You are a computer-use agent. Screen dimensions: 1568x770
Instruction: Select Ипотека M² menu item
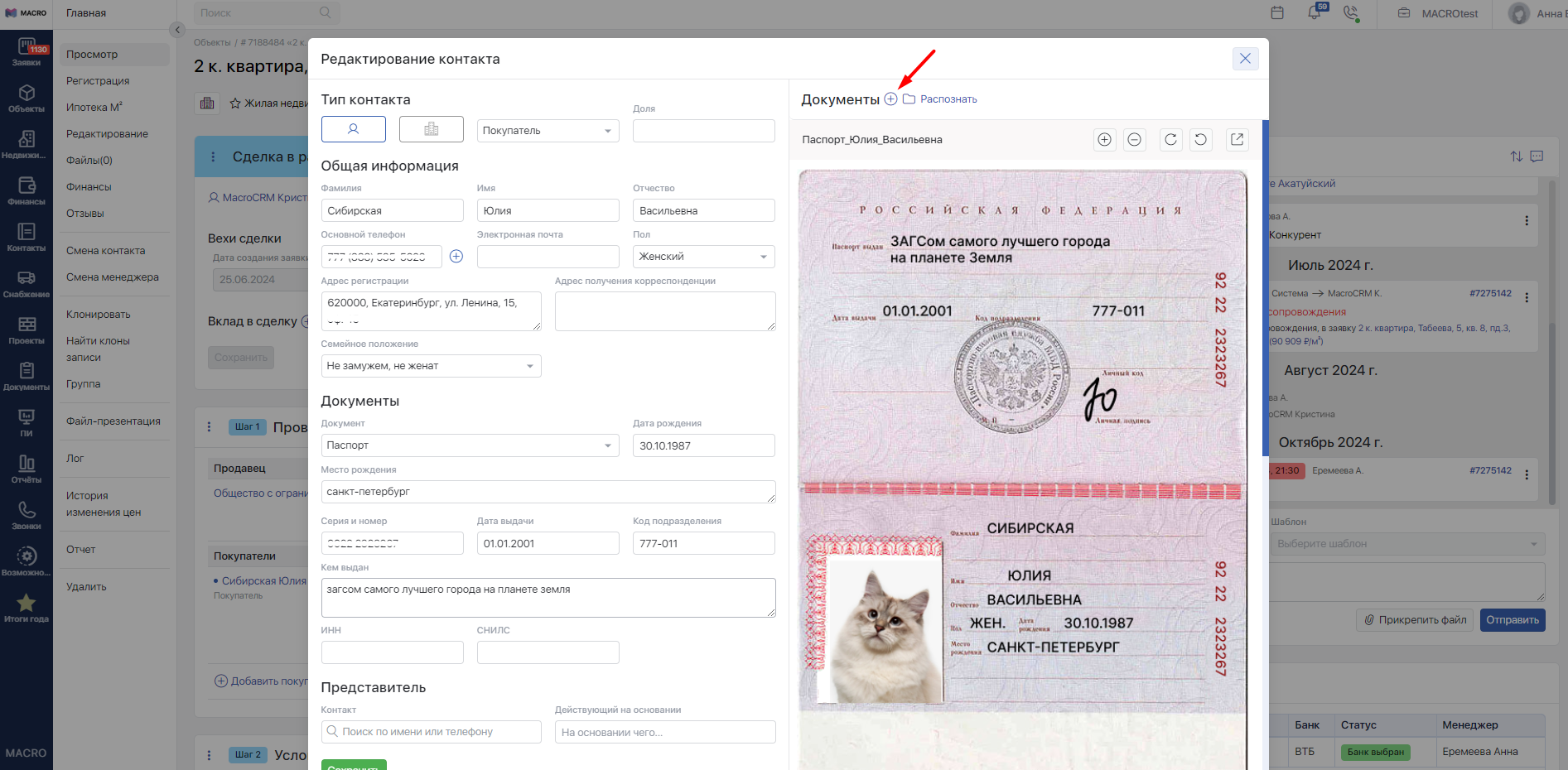click(x=94, y=108)
